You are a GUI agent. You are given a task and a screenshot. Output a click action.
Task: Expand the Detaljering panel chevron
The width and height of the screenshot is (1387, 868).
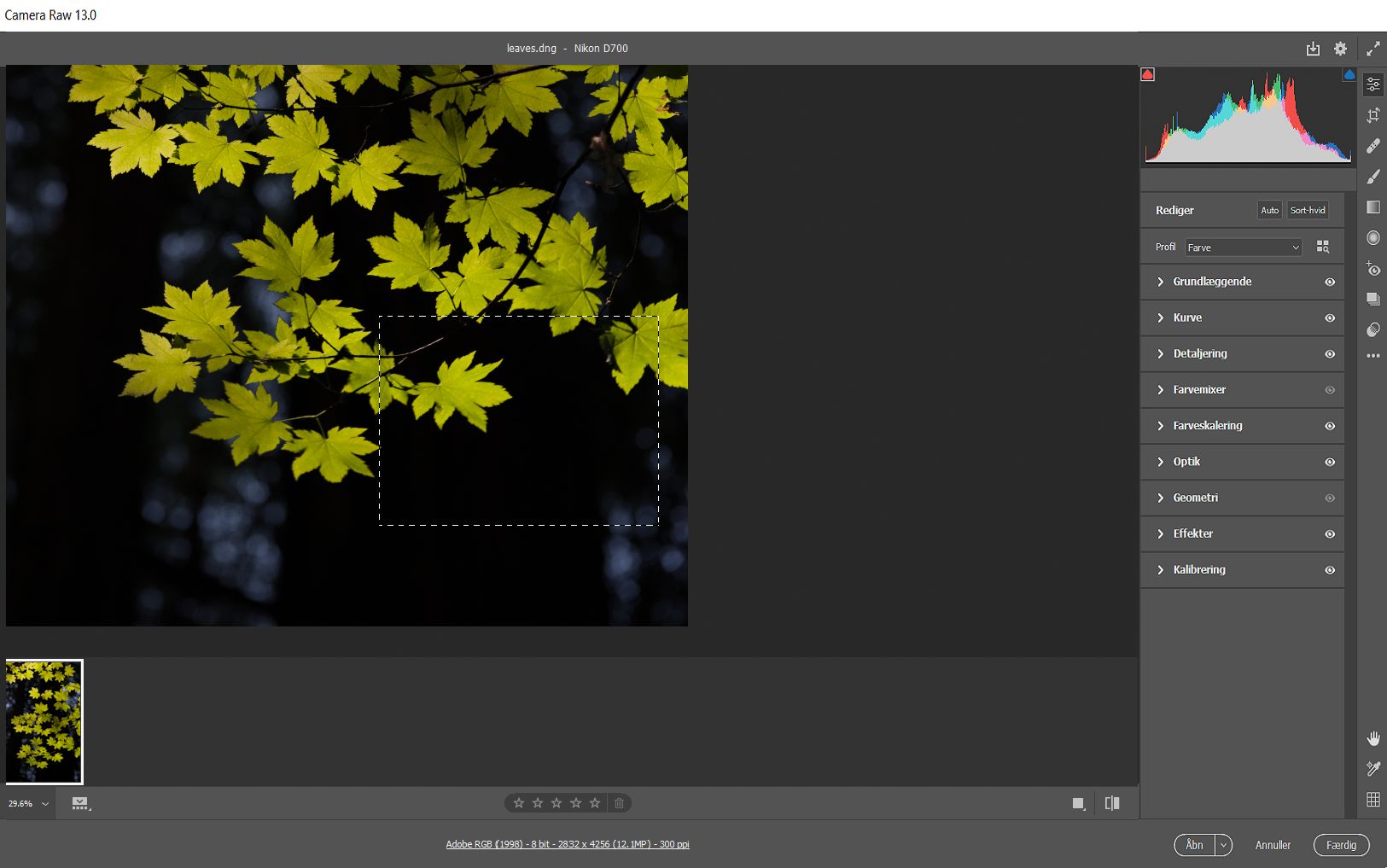tap(1160, 353)
